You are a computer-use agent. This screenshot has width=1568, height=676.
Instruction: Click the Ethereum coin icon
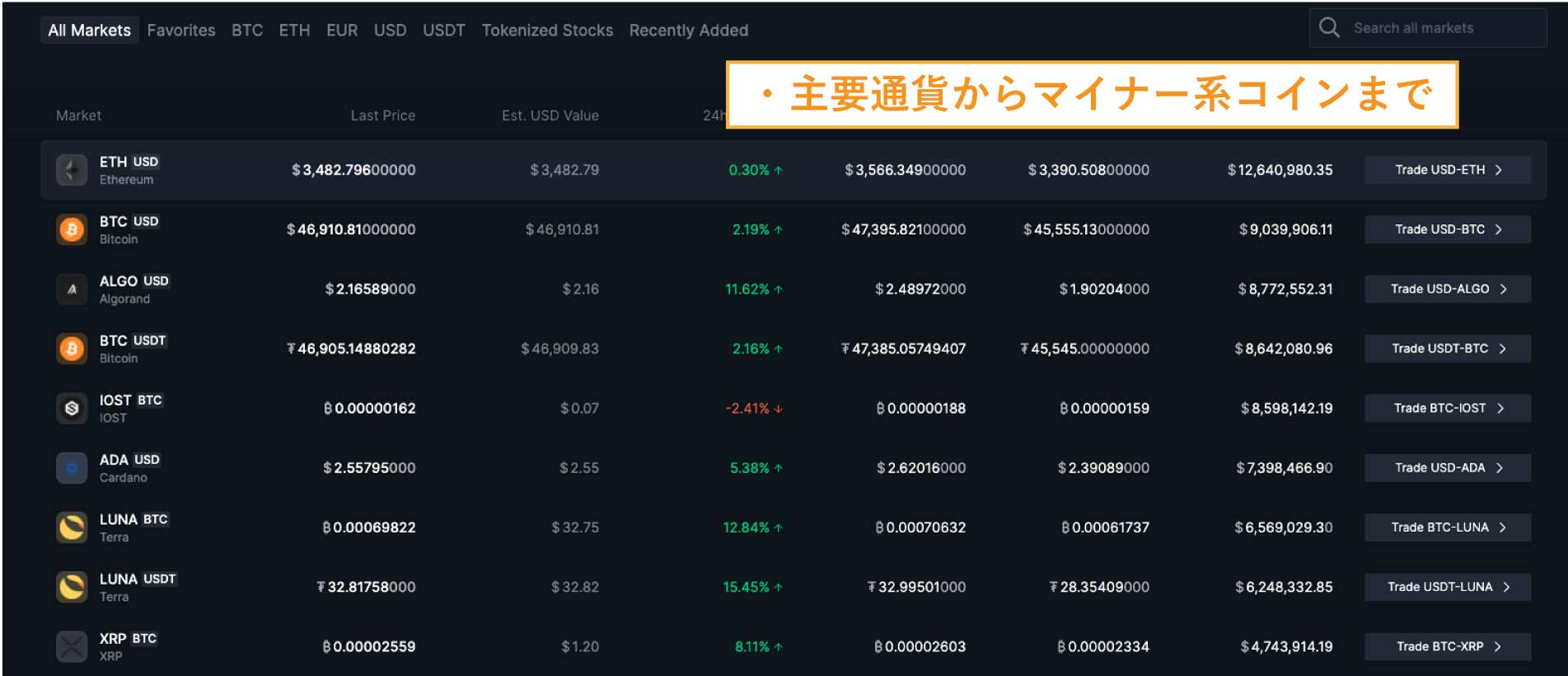72,171
